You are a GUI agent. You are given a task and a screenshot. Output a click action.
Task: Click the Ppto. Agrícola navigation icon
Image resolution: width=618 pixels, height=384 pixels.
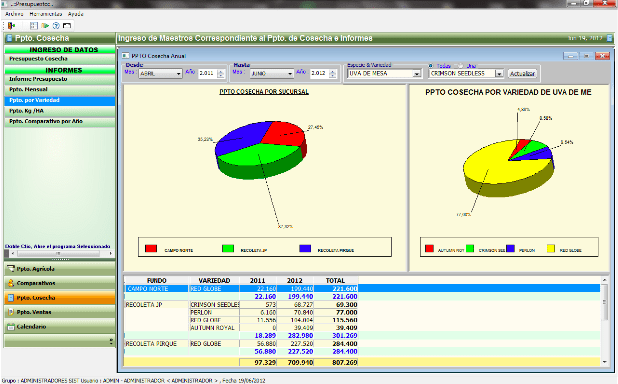pyautogui.click(x=11, y=268)
